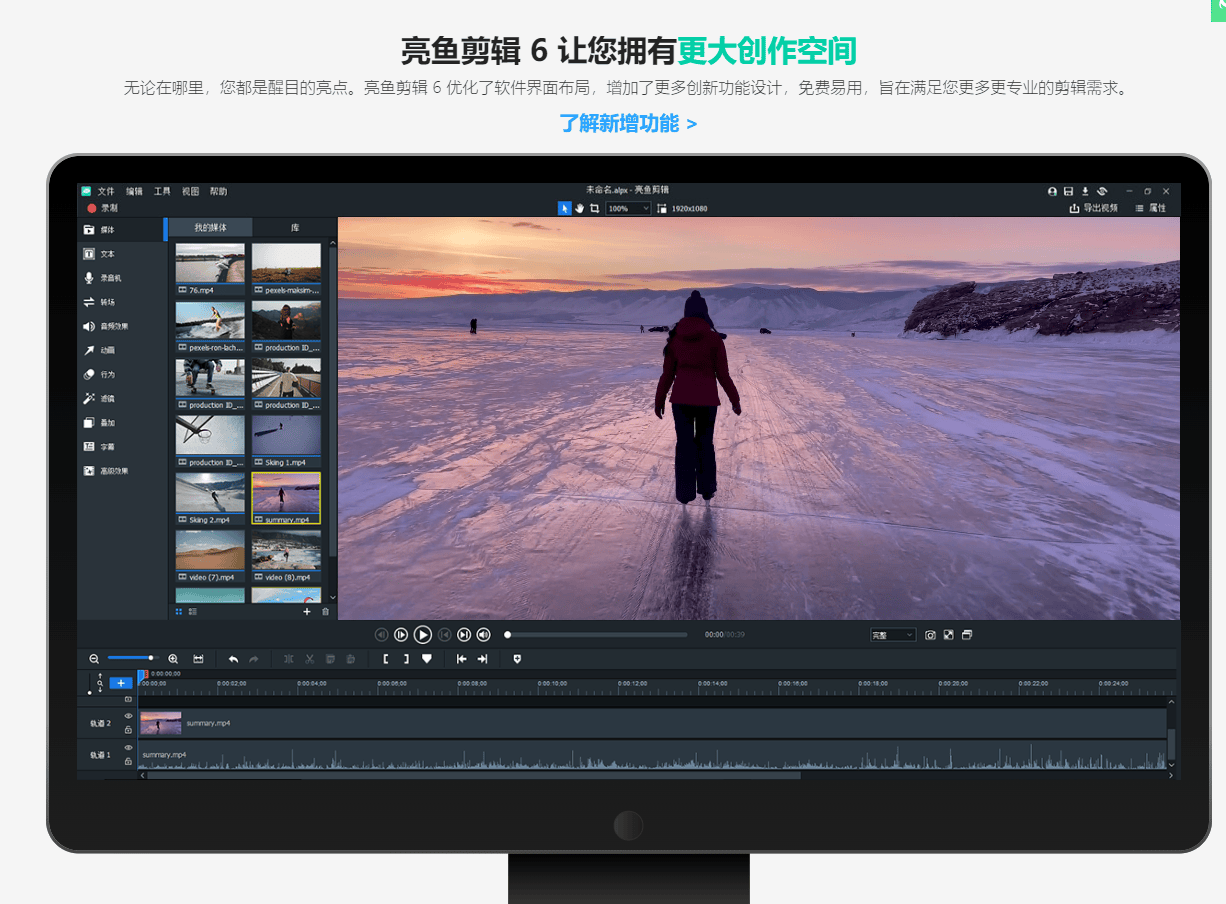This screenshot has height=904, width=1226.
Task: Expand the 完整 preview quality dropdown
Action: pyautogui.click(x=892, y=635)
